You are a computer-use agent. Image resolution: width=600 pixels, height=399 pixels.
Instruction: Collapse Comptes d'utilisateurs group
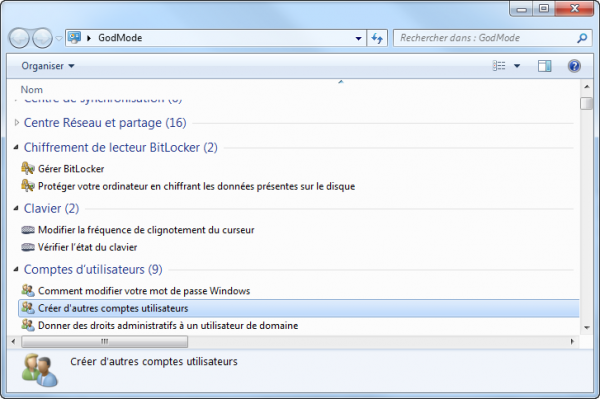coord(16,269)
